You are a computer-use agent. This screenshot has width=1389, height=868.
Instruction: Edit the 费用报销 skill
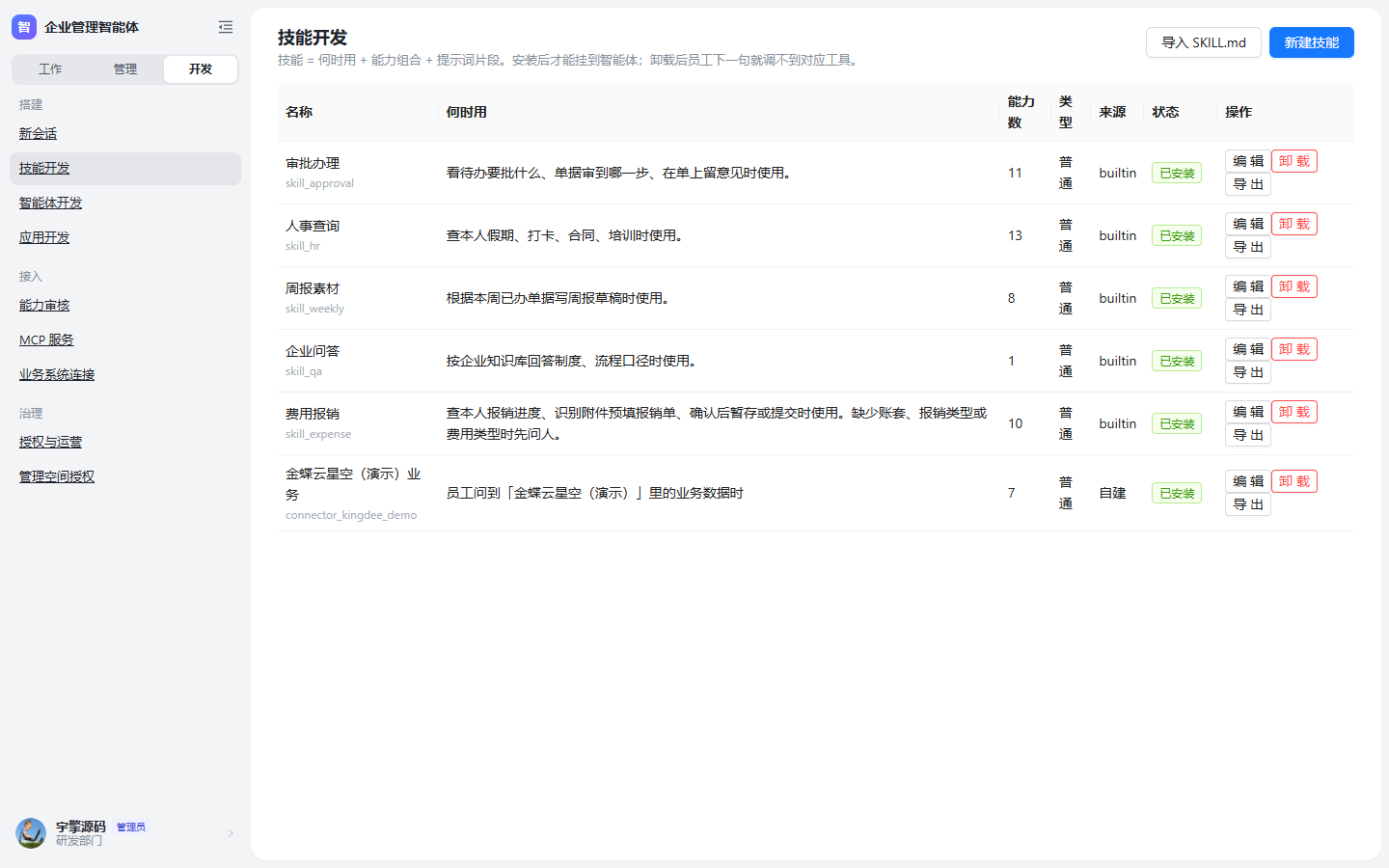click(x=1248, y=412)
